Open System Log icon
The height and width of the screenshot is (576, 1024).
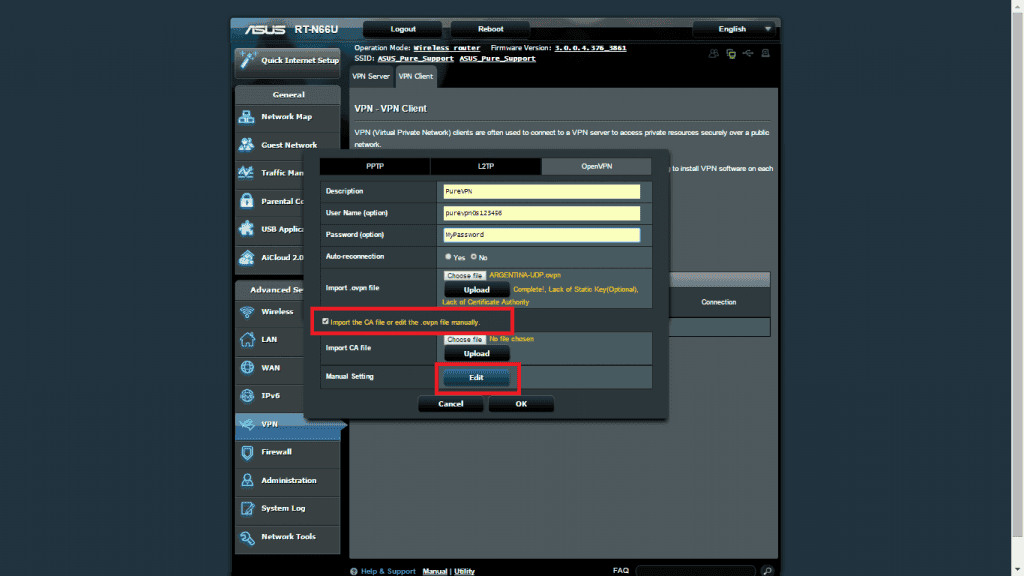coord(247,508)
